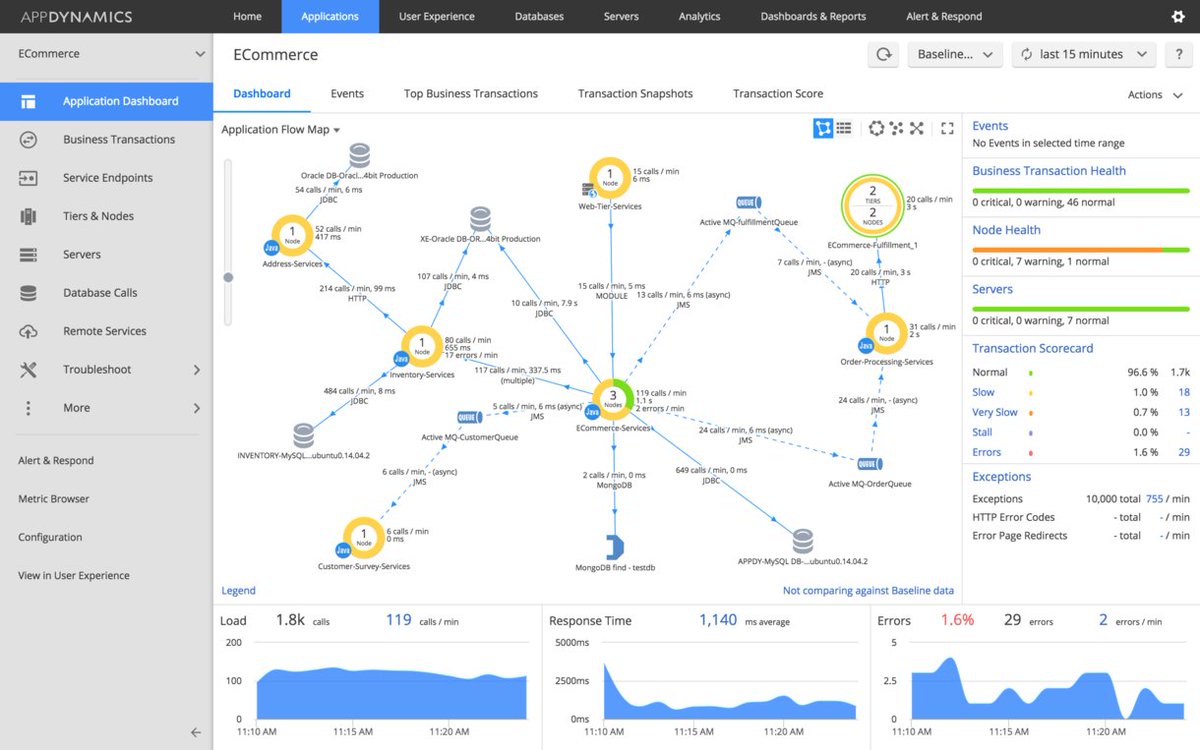Open the Transaction Scorecard link
The height and width of the screenshot is (750, 1200).
1033,349
